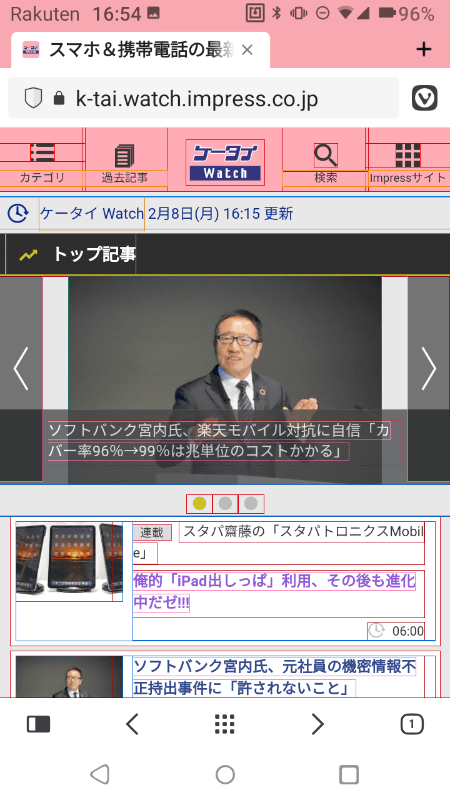Close the スマホ＆携帯電話 browser tab
This screenshot has height=800, width=450.
click(247, 49)
